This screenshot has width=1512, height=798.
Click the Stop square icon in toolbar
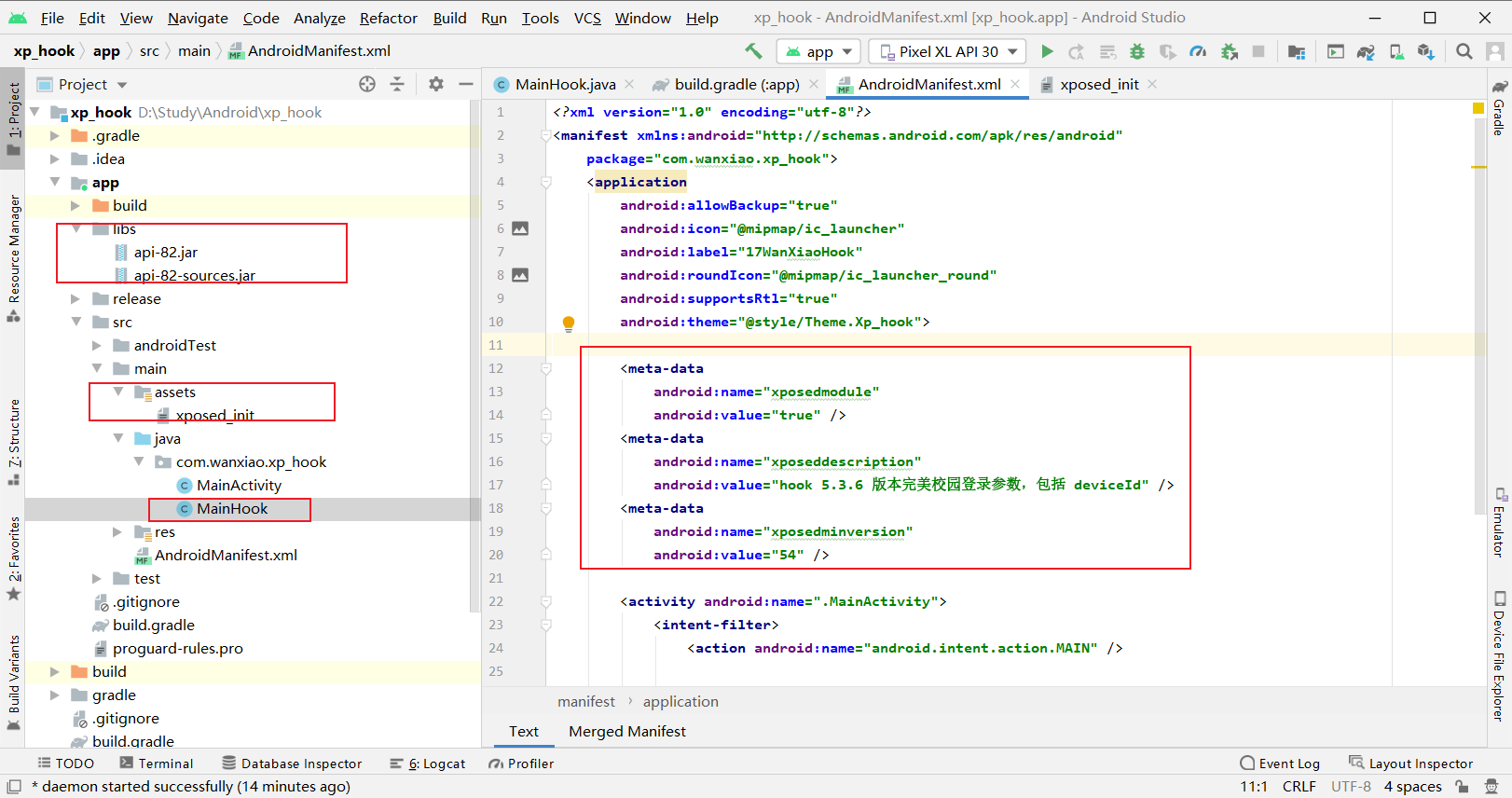click(1258, 51)
